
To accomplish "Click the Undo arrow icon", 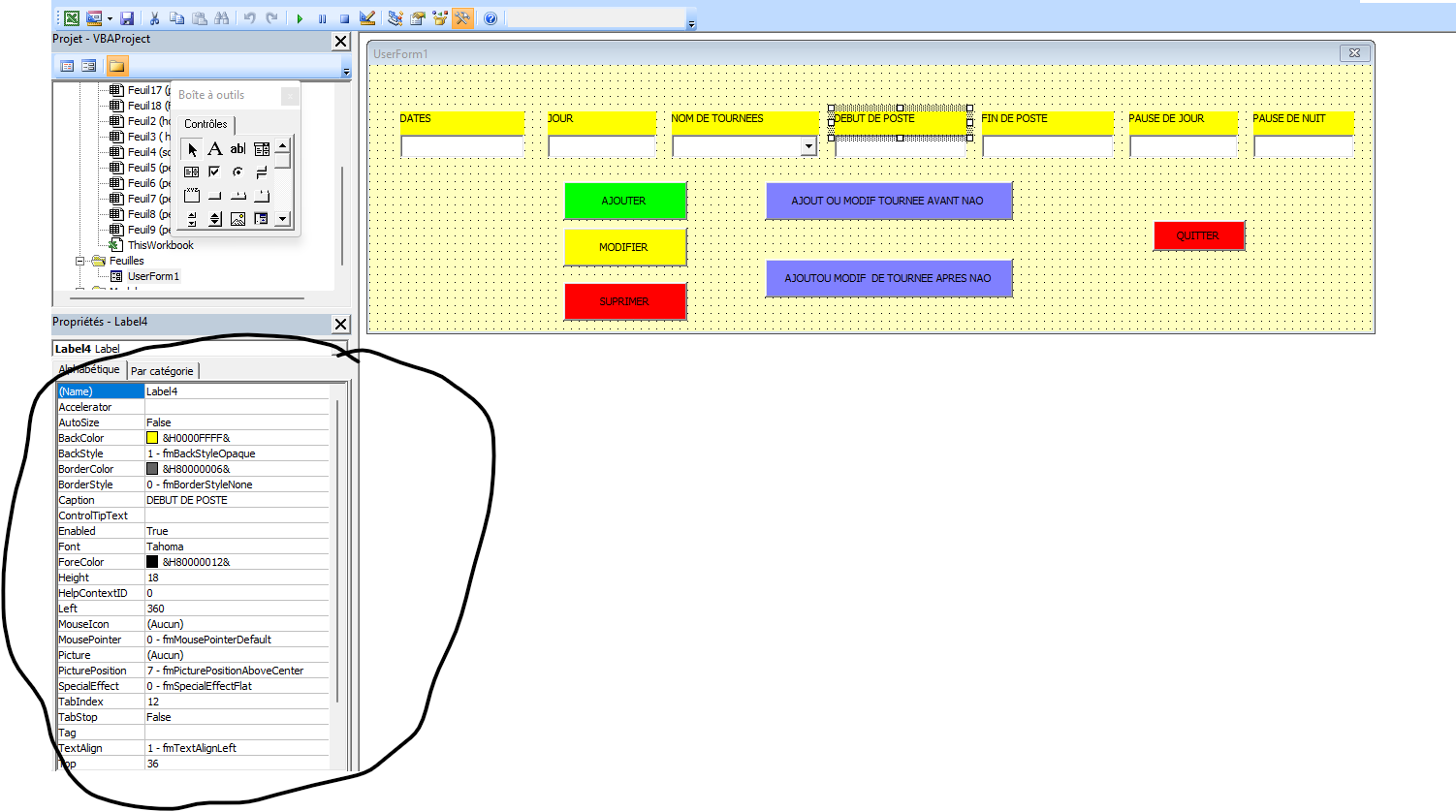I will [249, 17].
